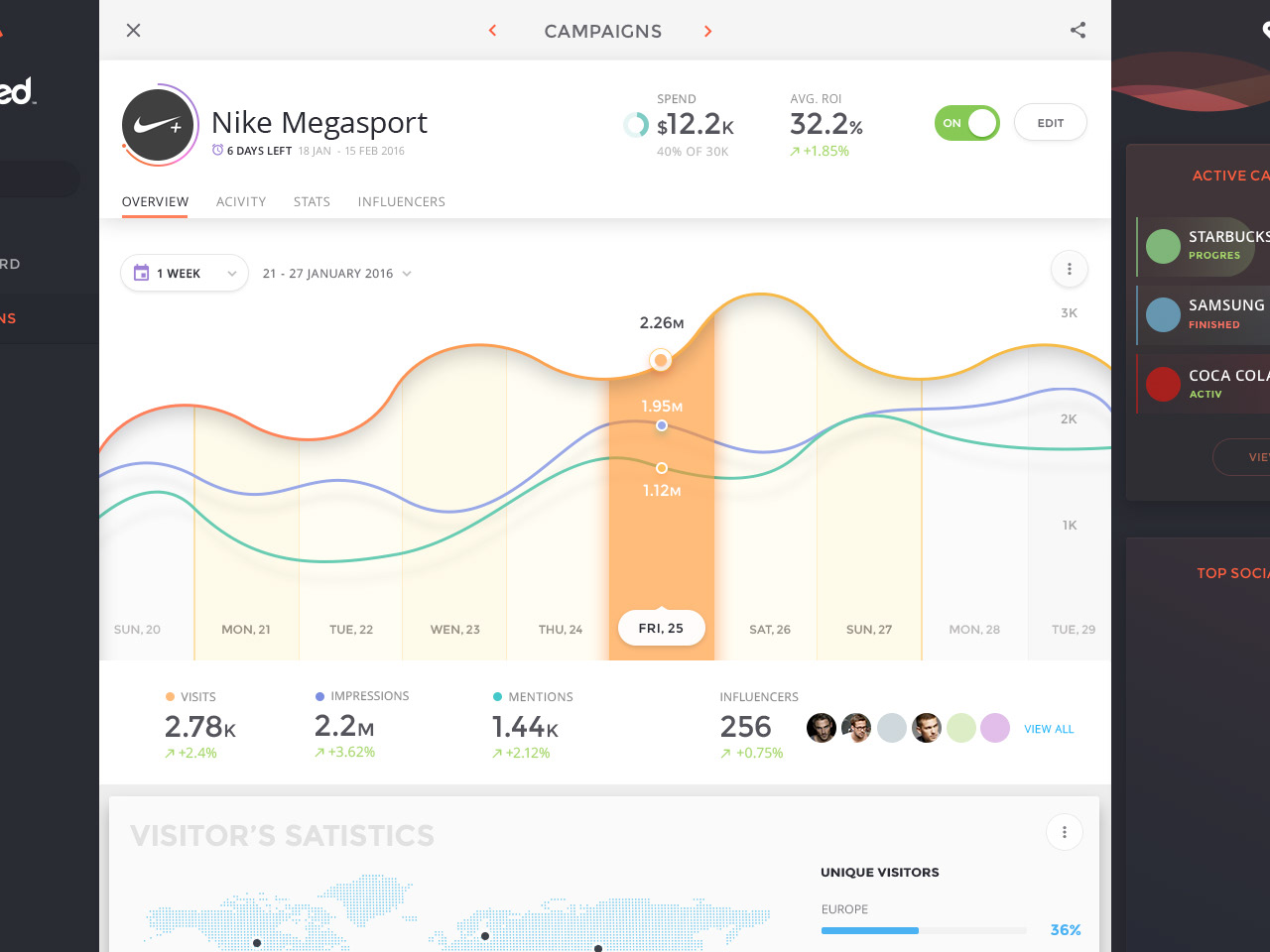The width and height of the screenshot is (1270, 952).
Task: Toggle the Visits series orange dot
Action: [x=170, y=697]
